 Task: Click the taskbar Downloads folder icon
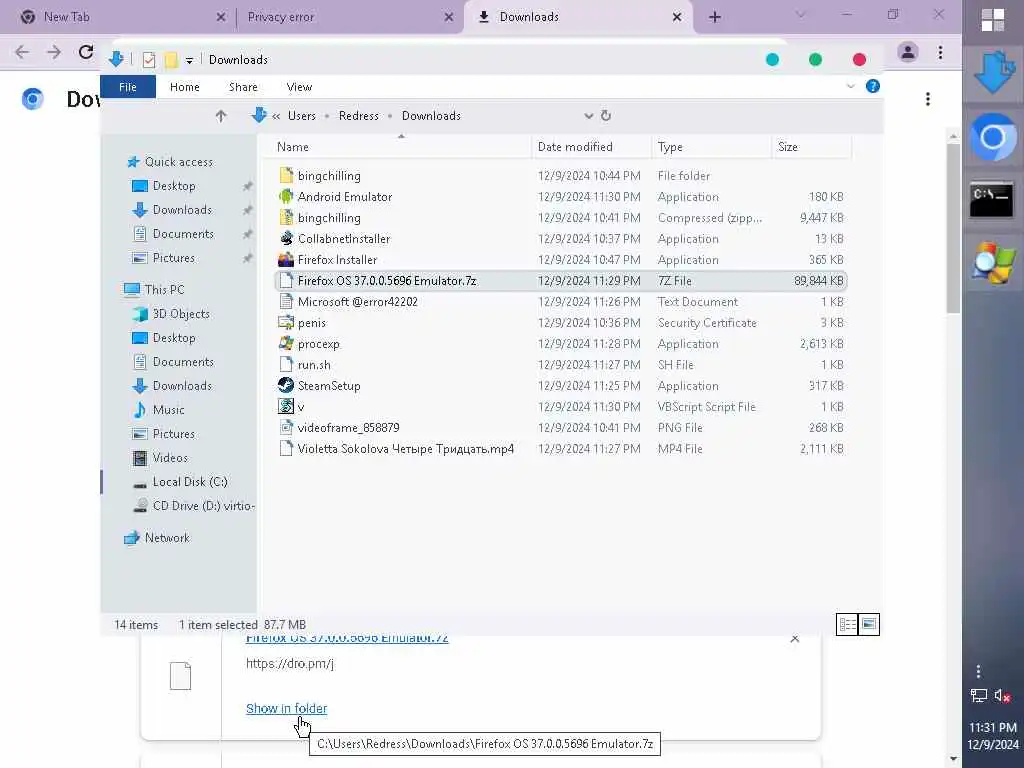click(993, 73)
